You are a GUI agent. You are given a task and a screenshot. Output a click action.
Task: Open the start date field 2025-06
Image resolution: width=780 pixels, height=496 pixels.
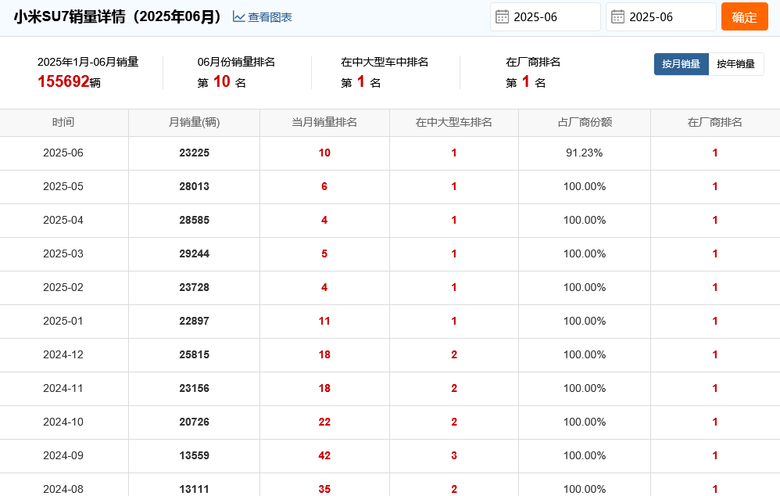click(545, 17)
